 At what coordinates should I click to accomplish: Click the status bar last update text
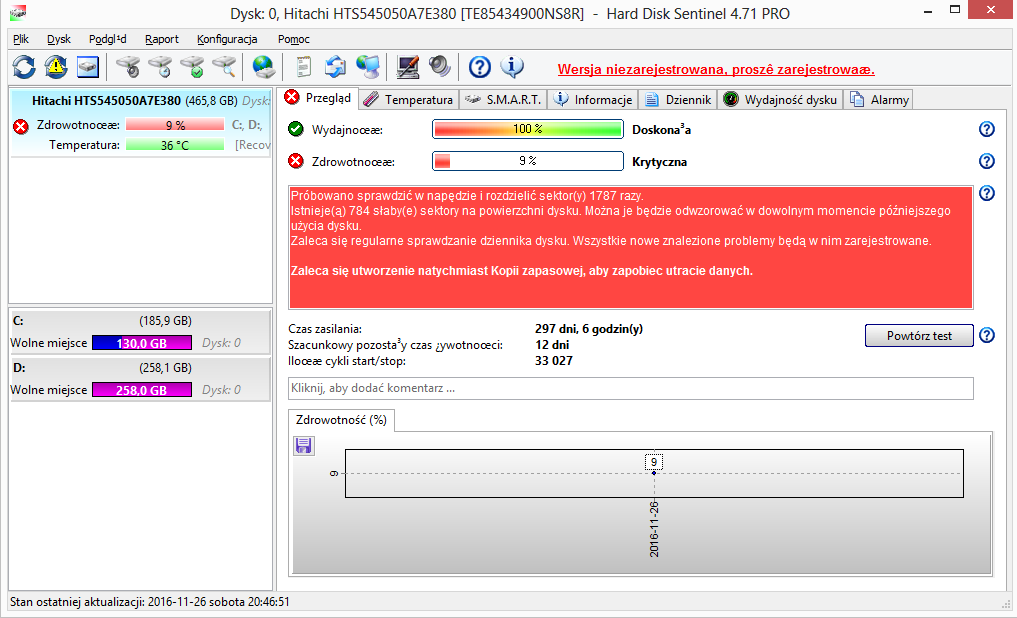(x=150, y=602)
